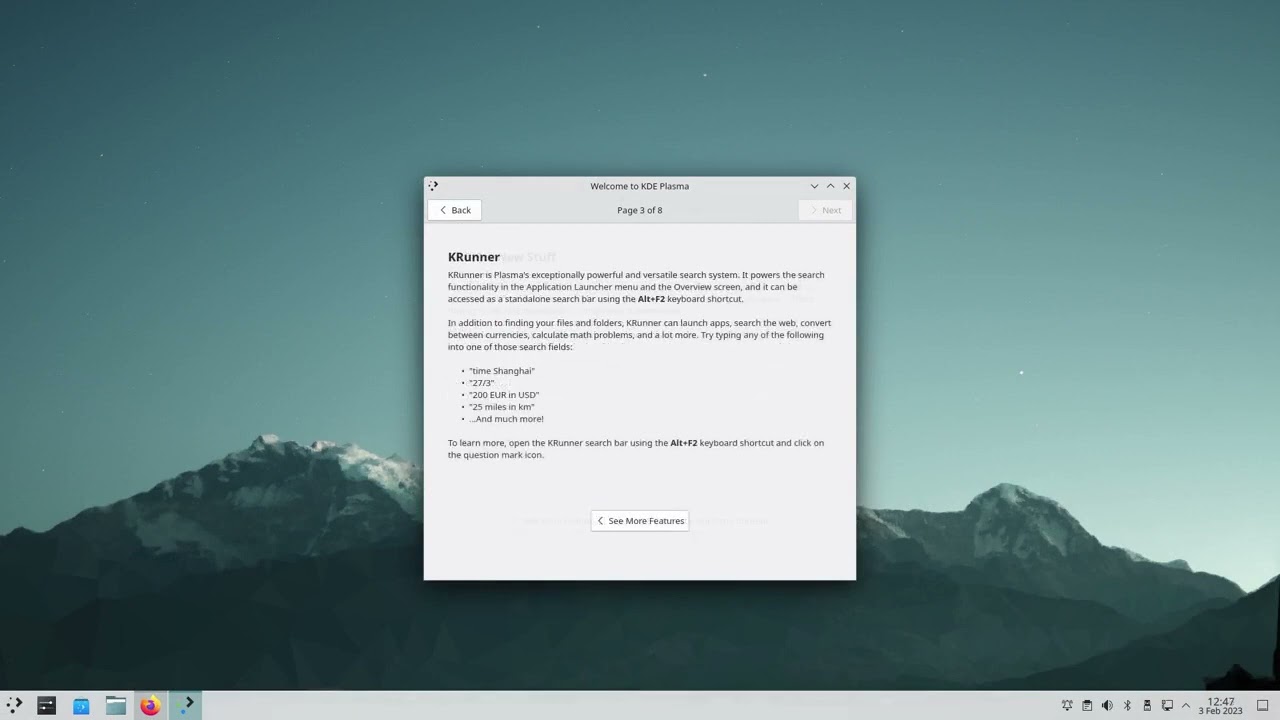The image size is (1280, 720).
Task: Open the audio volume tray icon
Action: coord(1107,706)
